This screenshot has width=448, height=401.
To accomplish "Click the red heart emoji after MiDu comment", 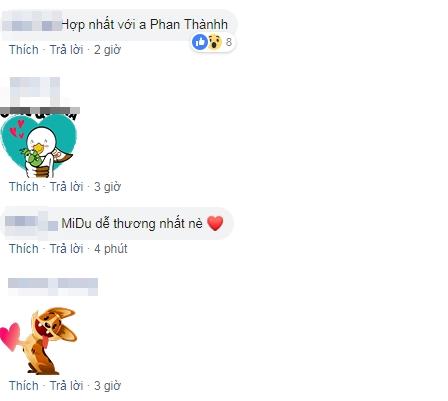I will click(x=215, y=223).
